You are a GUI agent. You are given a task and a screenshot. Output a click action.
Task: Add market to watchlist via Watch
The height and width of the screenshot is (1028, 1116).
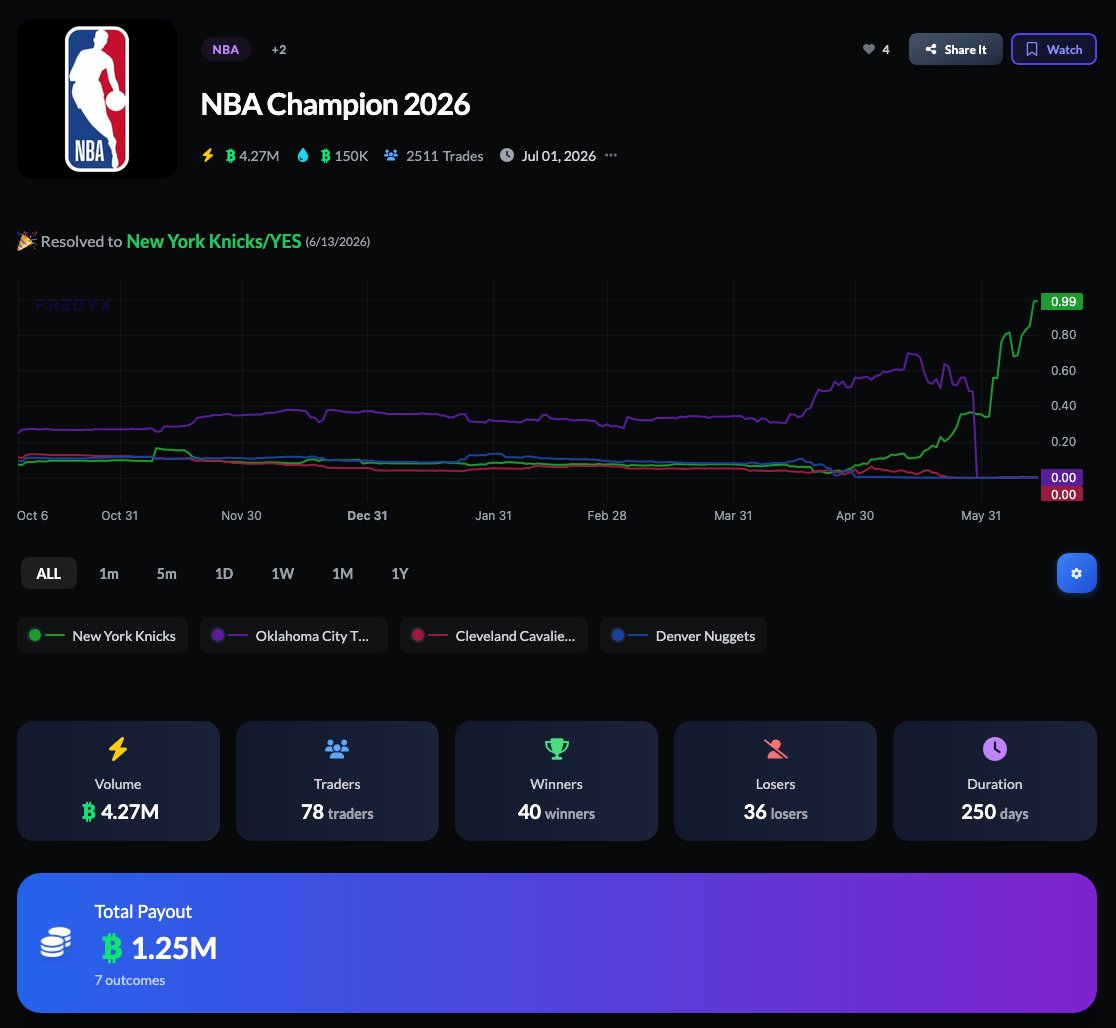point(1053,49)
